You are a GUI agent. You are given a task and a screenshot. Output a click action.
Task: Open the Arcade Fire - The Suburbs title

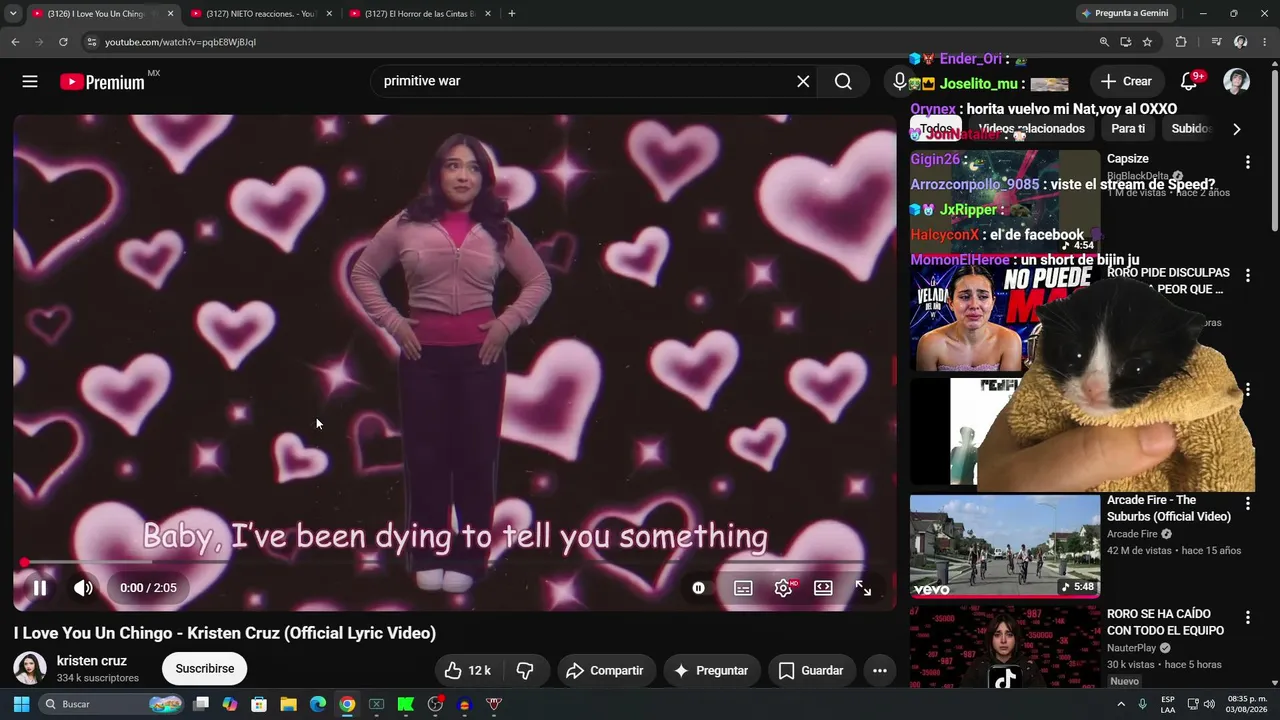coord(1169,508)
